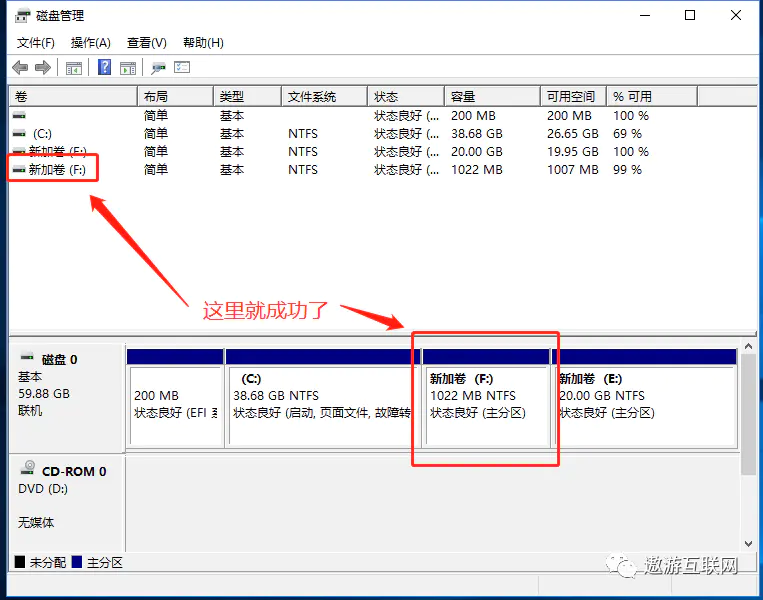Click the 磁盘 0 disk label panel

(x=67, y=397)
